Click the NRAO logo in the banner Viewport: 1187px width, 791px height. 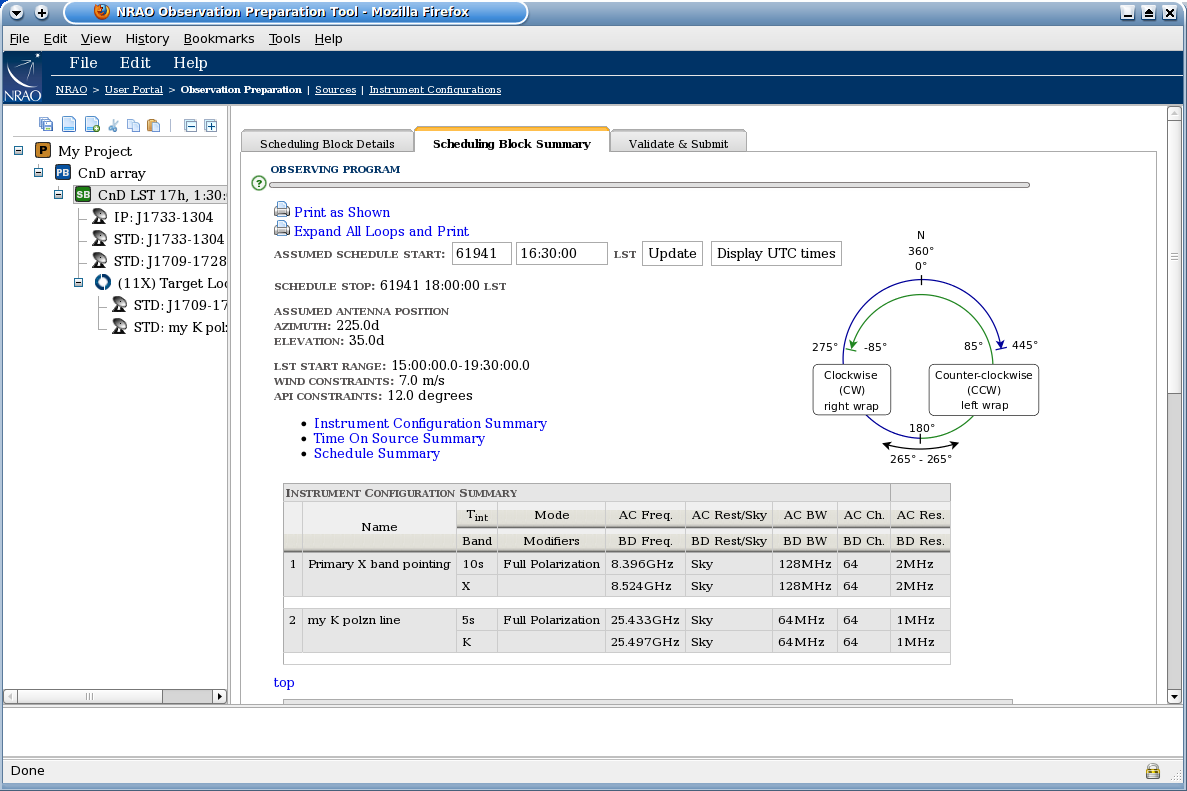coord(24,75)
